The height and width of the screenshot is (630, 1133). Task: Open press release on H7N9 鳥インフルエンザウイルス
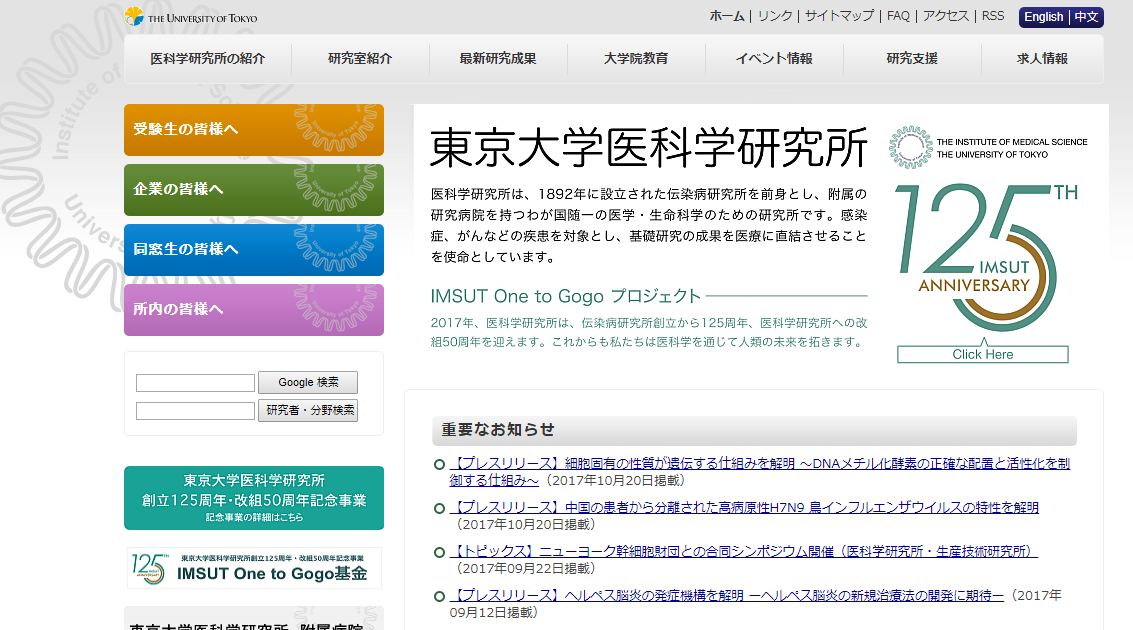coord(744,508)
